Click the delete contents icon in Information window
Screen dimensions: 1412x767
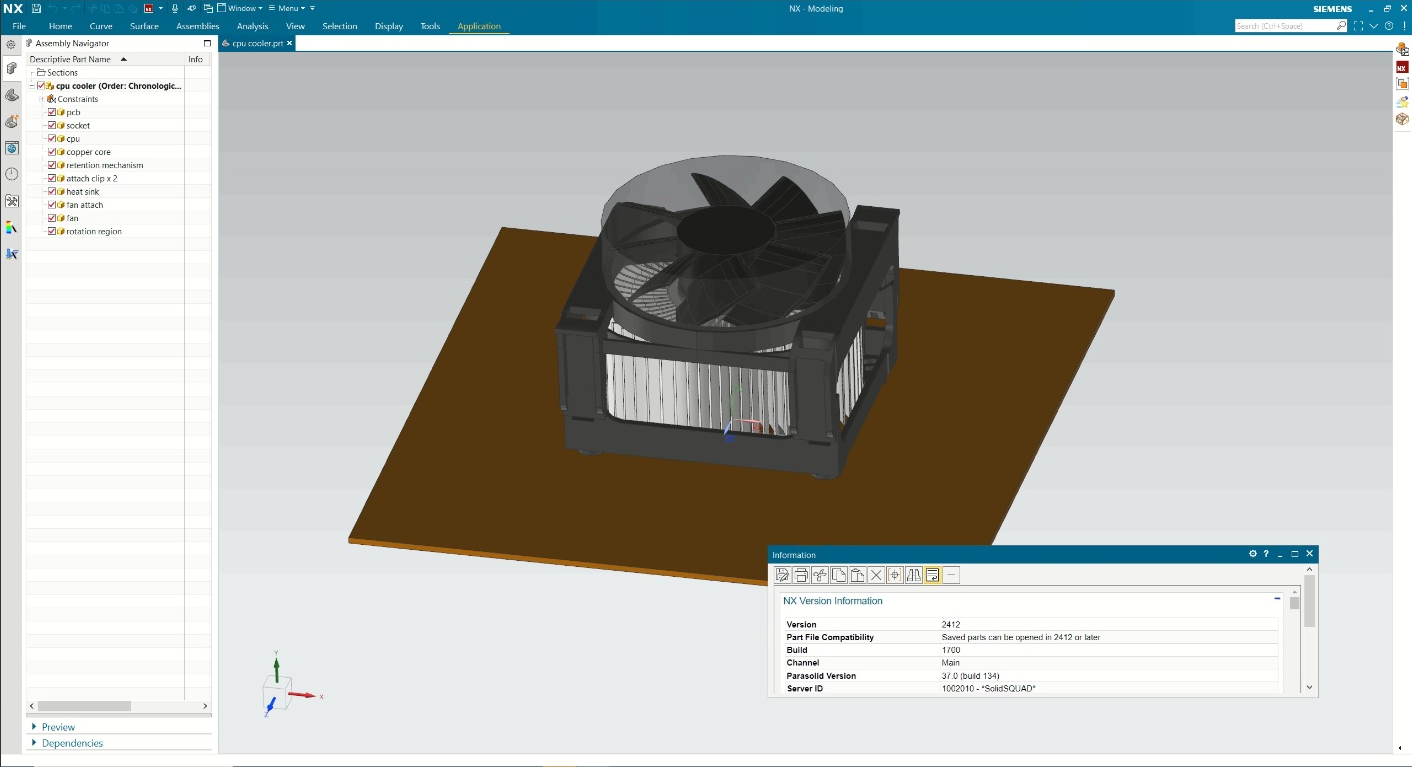click(x=877, y=575)
